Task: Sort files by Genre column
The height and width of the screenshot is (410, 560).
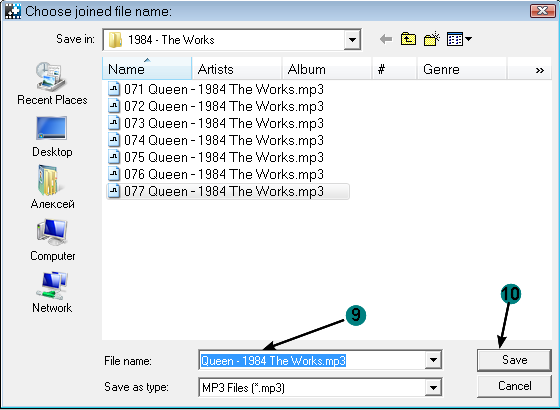Action: [x=462, y=69]
